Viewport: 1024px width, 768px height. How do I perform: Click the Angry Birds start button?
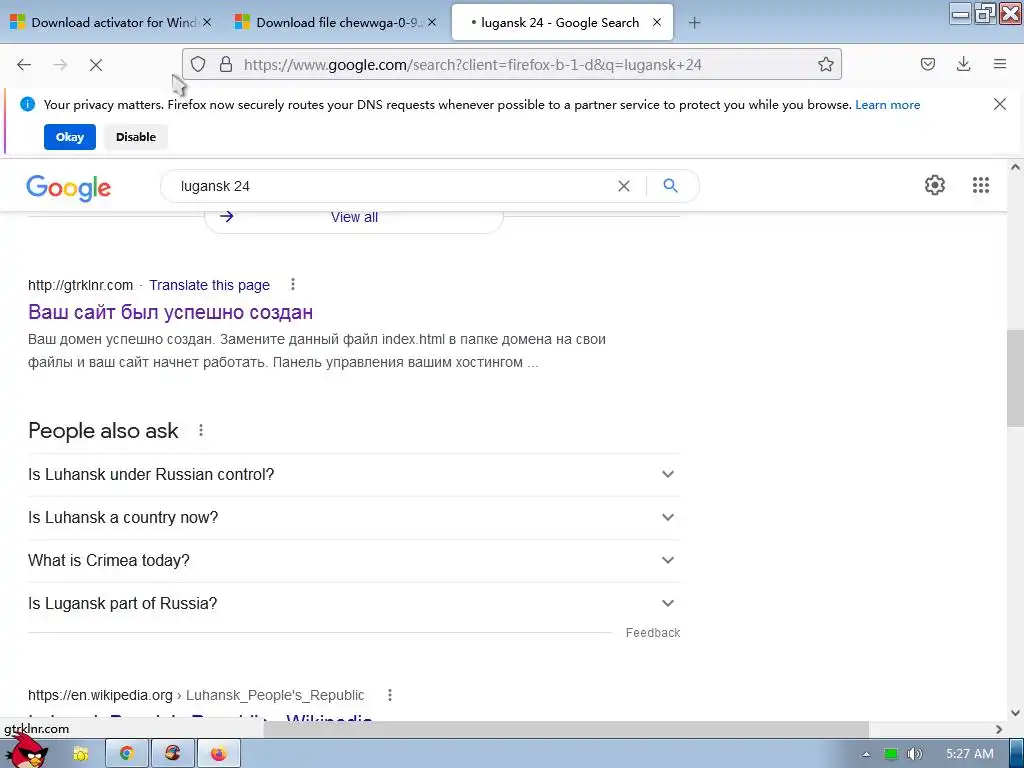point(25,751)
